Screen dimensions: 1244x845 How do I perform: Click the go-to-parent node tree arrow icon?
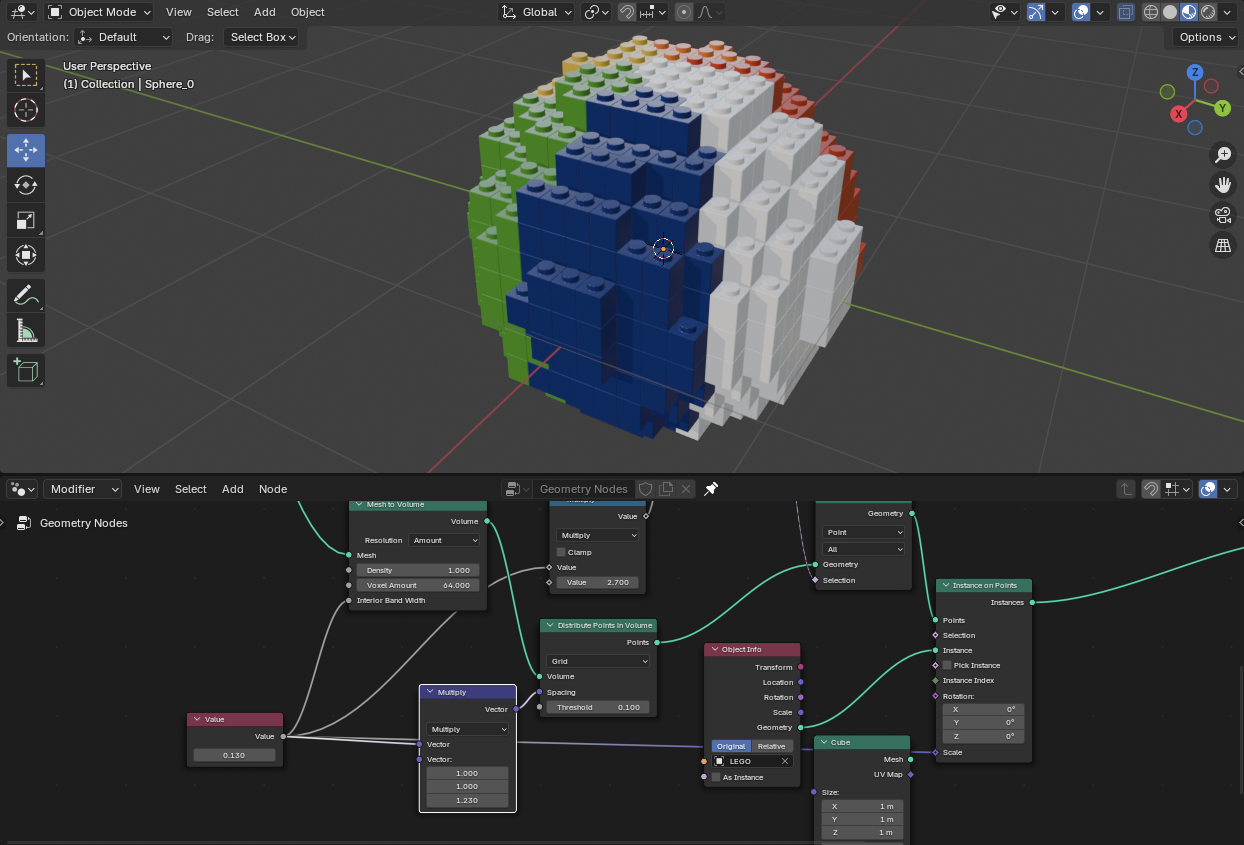click(x=1126, y=489)
